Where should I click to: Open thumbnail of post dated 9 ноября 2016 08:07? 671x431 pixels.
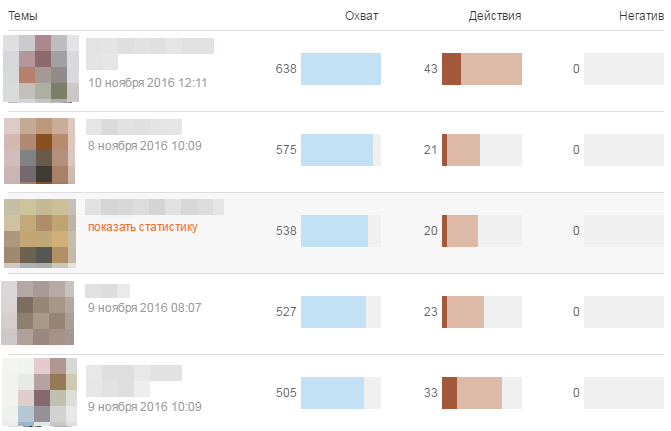(x=38, y=312)
